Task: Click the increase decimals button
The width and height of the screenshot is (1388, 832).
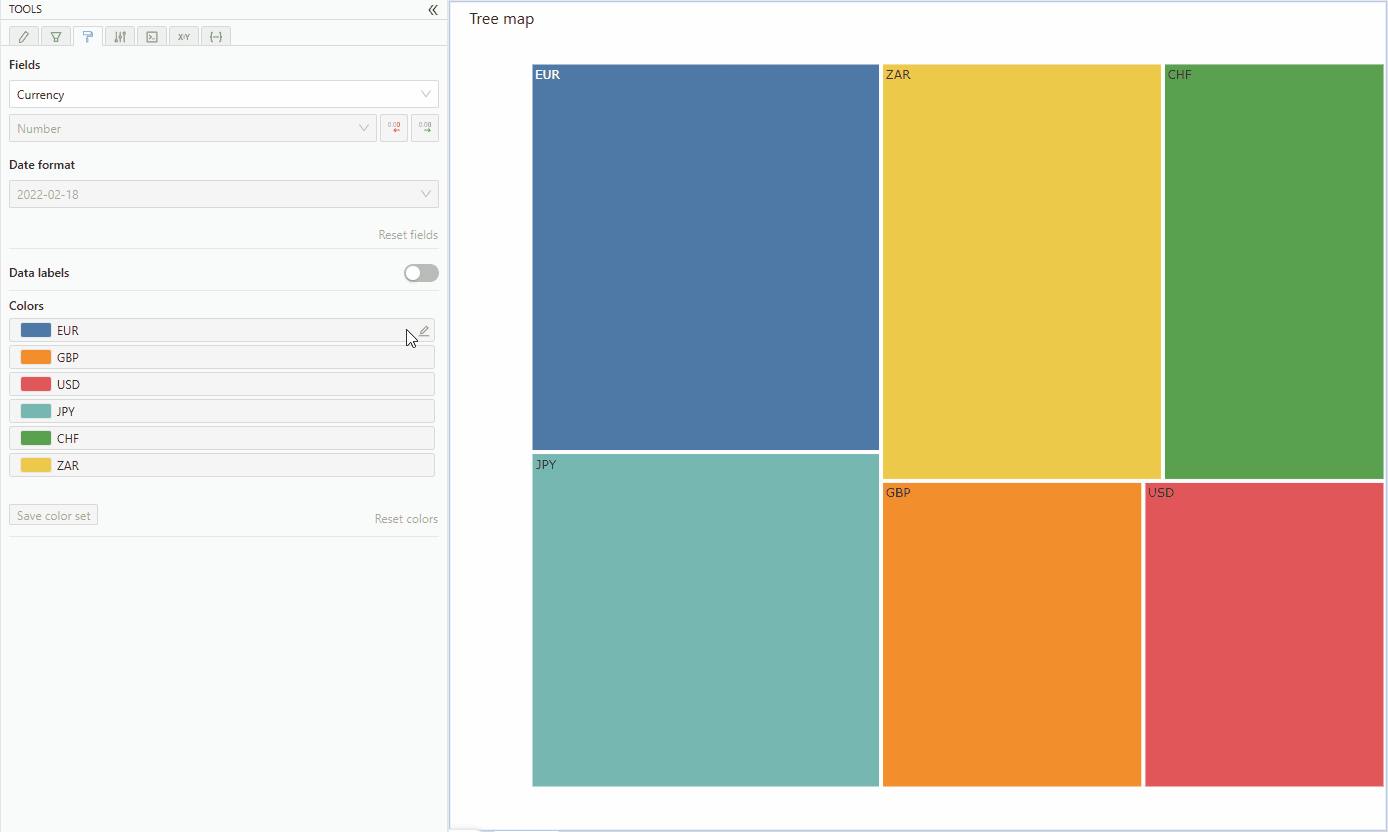Action: (425, 128)
